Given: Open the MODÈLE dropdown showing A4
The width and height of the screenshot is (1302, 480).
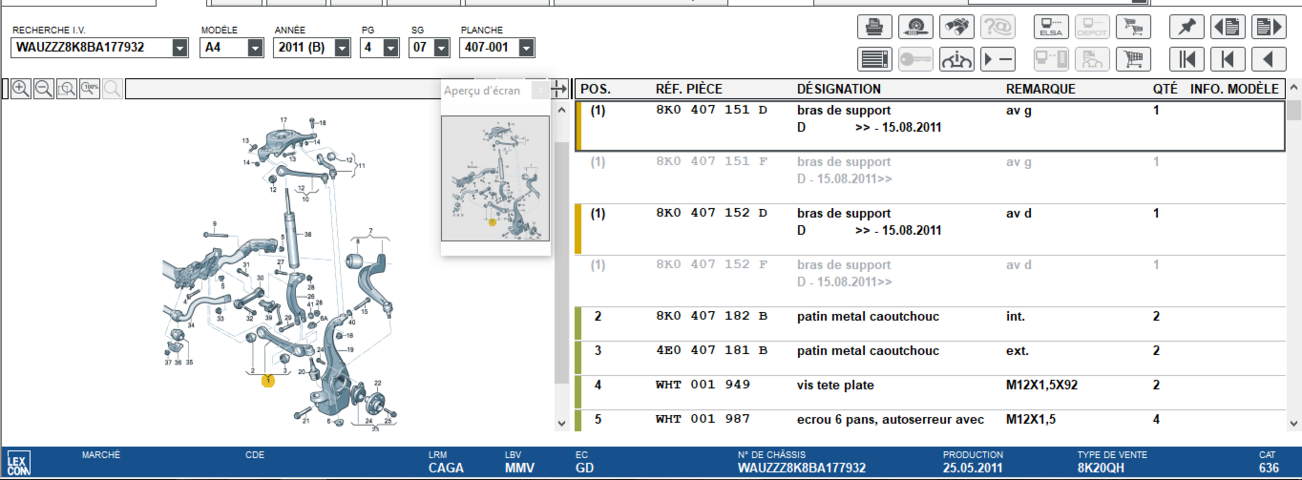Looking at the screenshot, I should [255, 47].
